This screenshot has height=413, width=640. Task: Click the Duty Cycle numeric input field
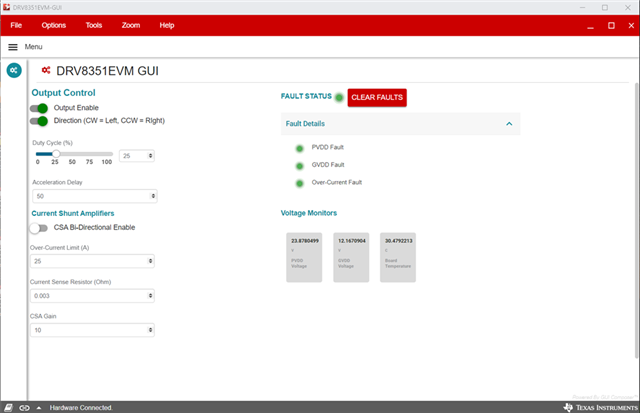137,155
